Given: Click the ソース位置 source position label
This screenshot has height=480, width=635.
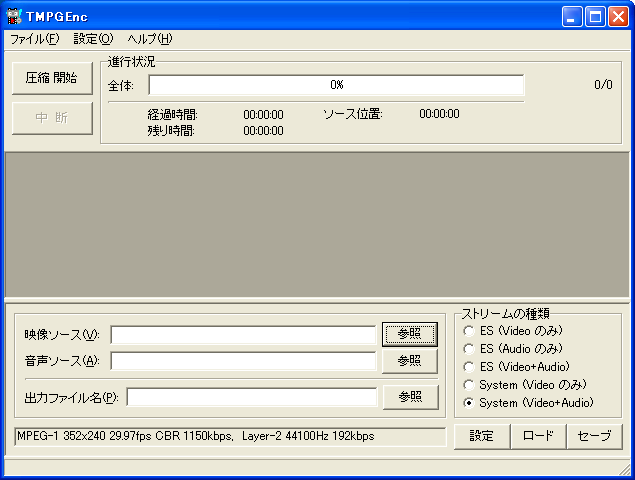Looking at the screenshot, I should (353, 114).
